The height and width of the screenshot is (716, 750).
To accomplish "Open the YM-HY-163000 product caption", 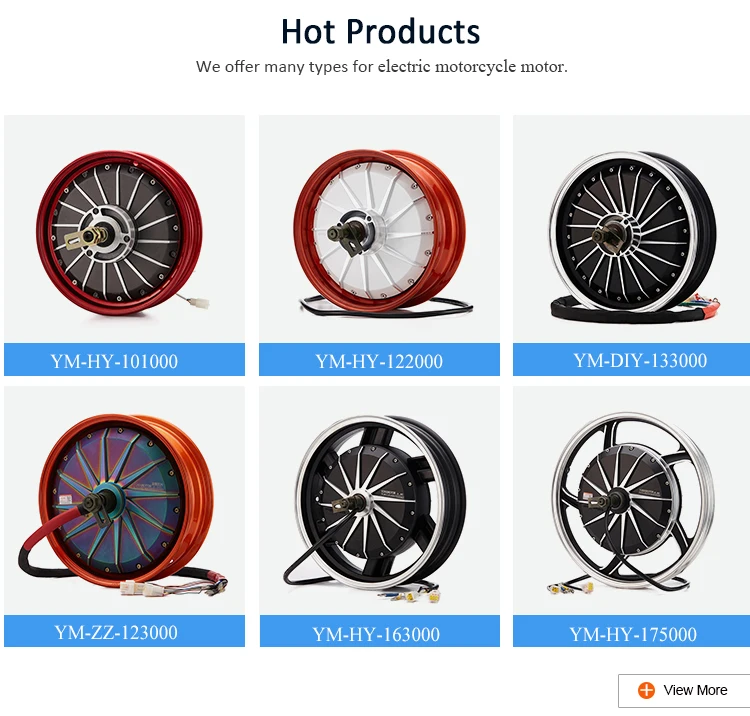I will [380, 631].
